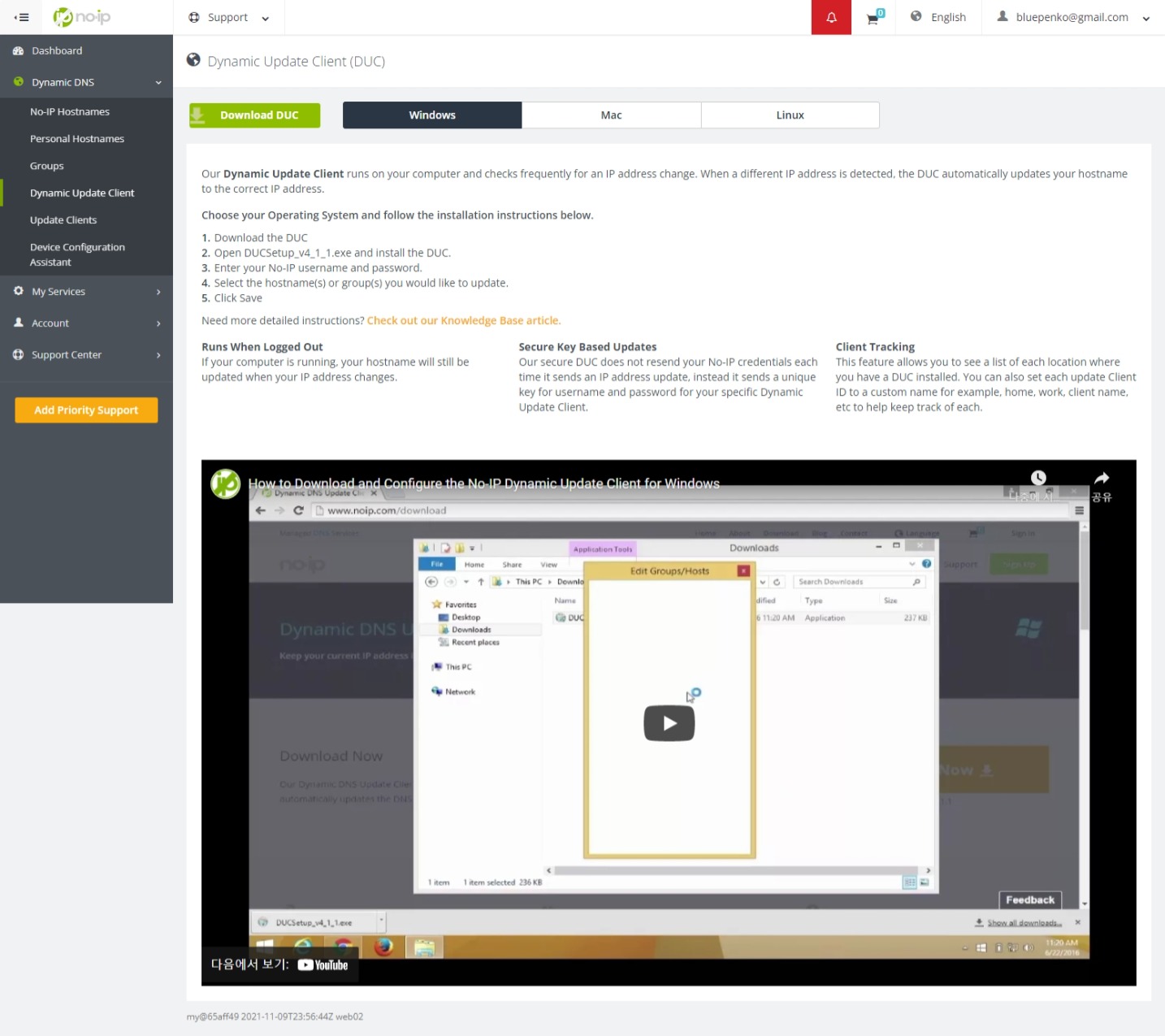Click the Download DUC button

pos(254,115)
